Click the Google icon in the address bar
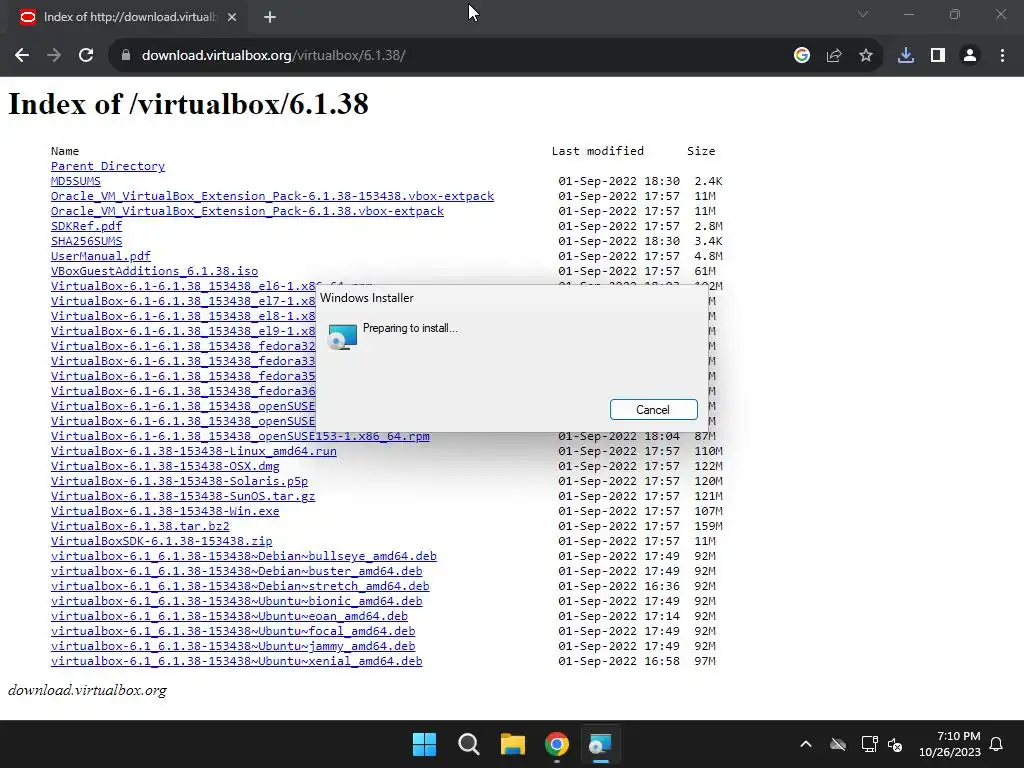The height and width of the screenshot is (768, 1024). coord(801,56)
